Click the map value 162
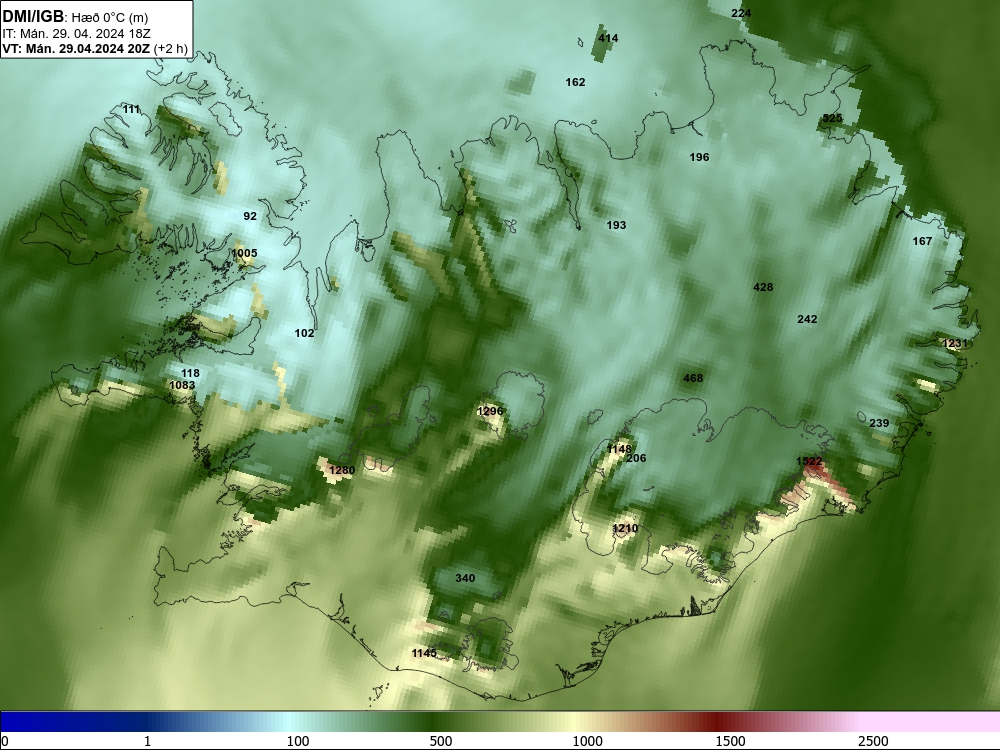This screenshot has height=750, width=1000. [x=575, y=82]
